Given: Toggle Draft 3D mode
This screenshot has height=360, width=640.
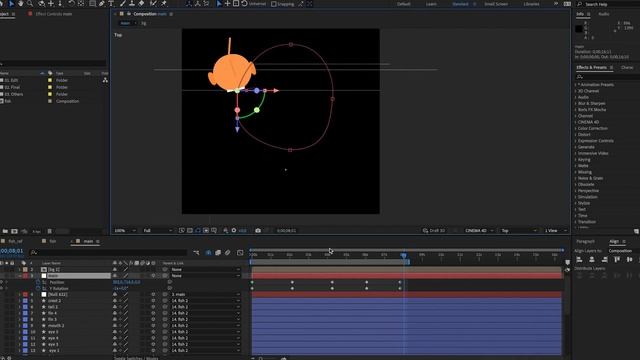Looking at the screenshot, I should 434,231.
